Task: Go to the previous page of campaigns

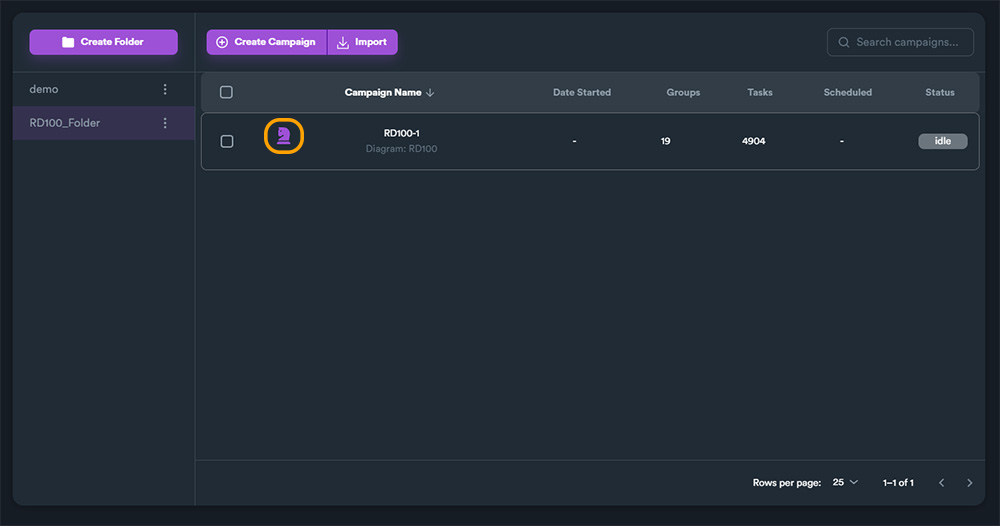Action: click(x=941, y=483)
